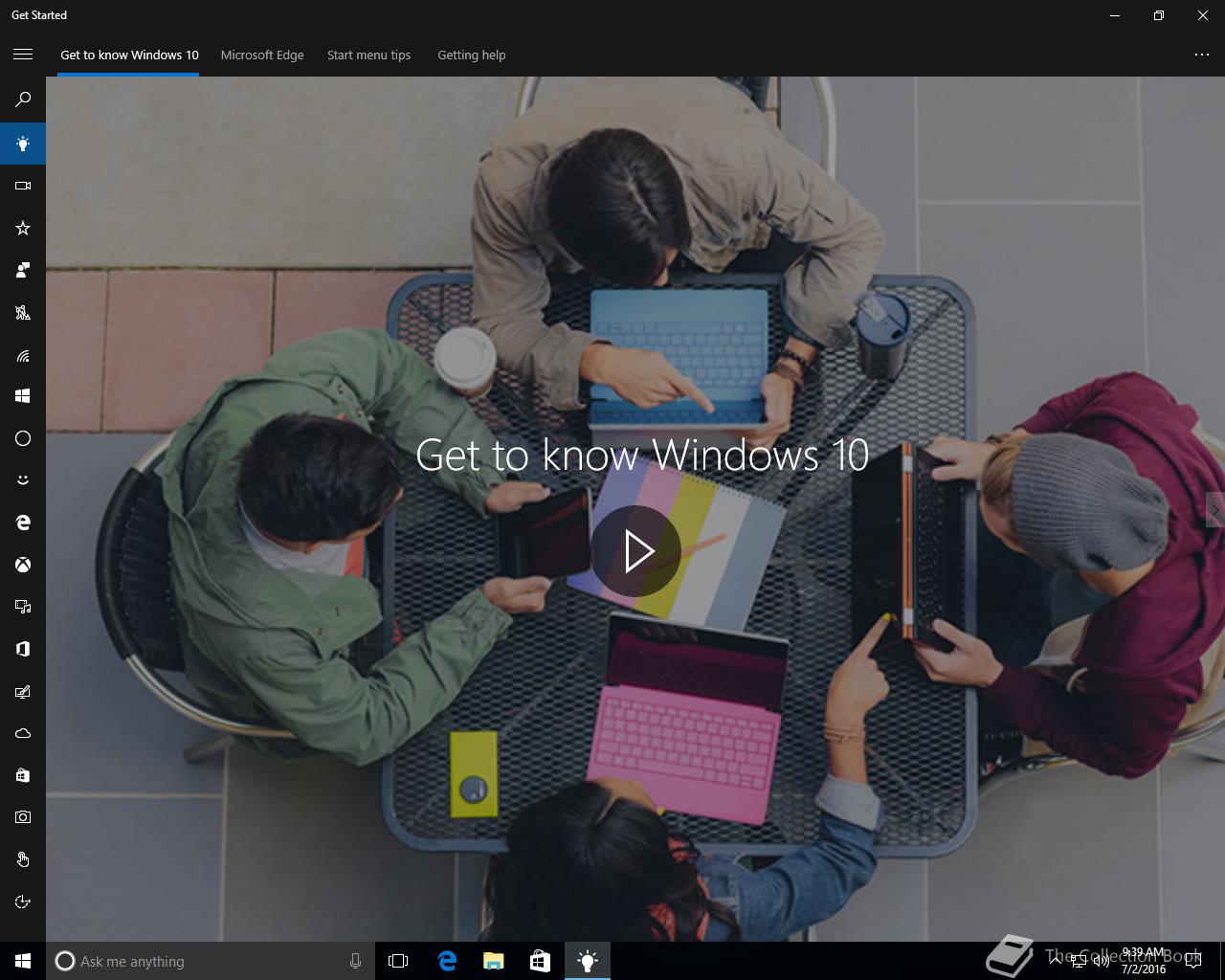Open the construction worker setup icon
The height and width of the screenshot is (980, 1225).
click(23, 312)
